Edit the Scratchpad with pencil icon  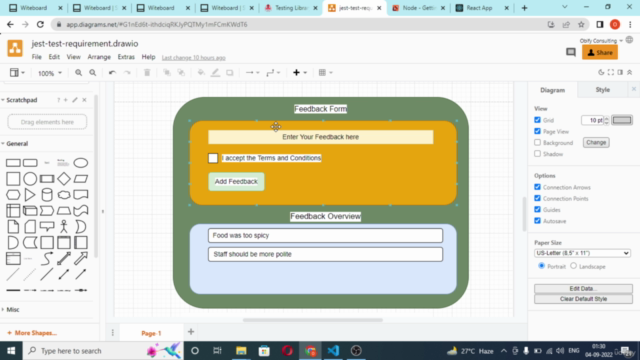pos(75,100)
